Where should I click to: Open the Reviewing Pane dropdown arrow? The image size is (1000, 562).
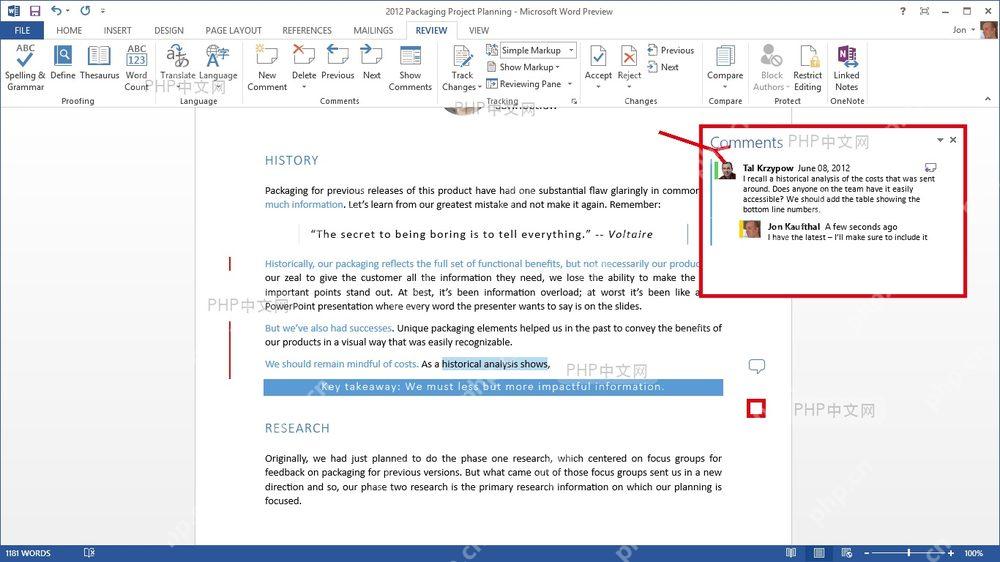[x=570, y=84]
